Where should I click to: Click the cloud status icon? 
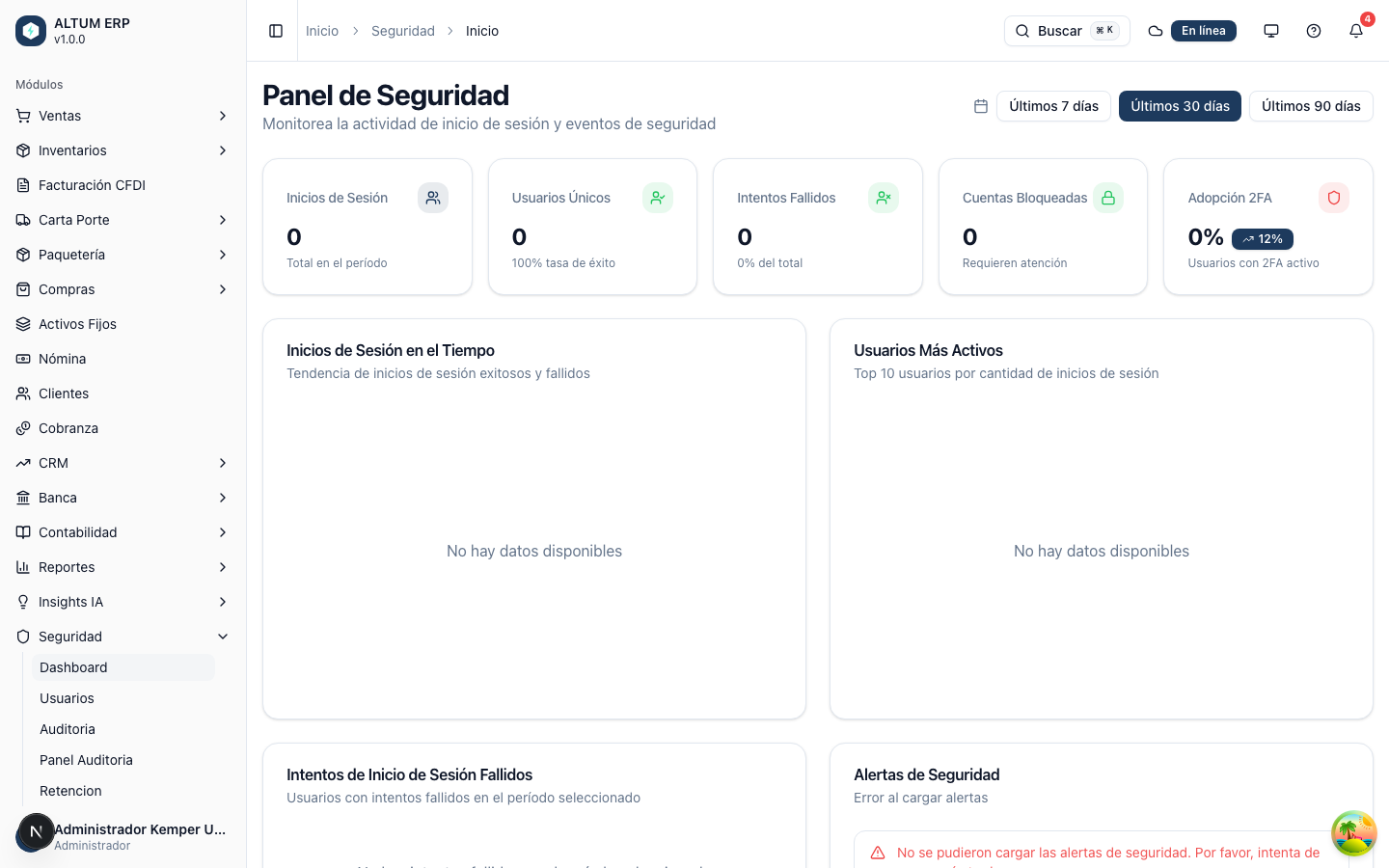[x=1156, y=31]
